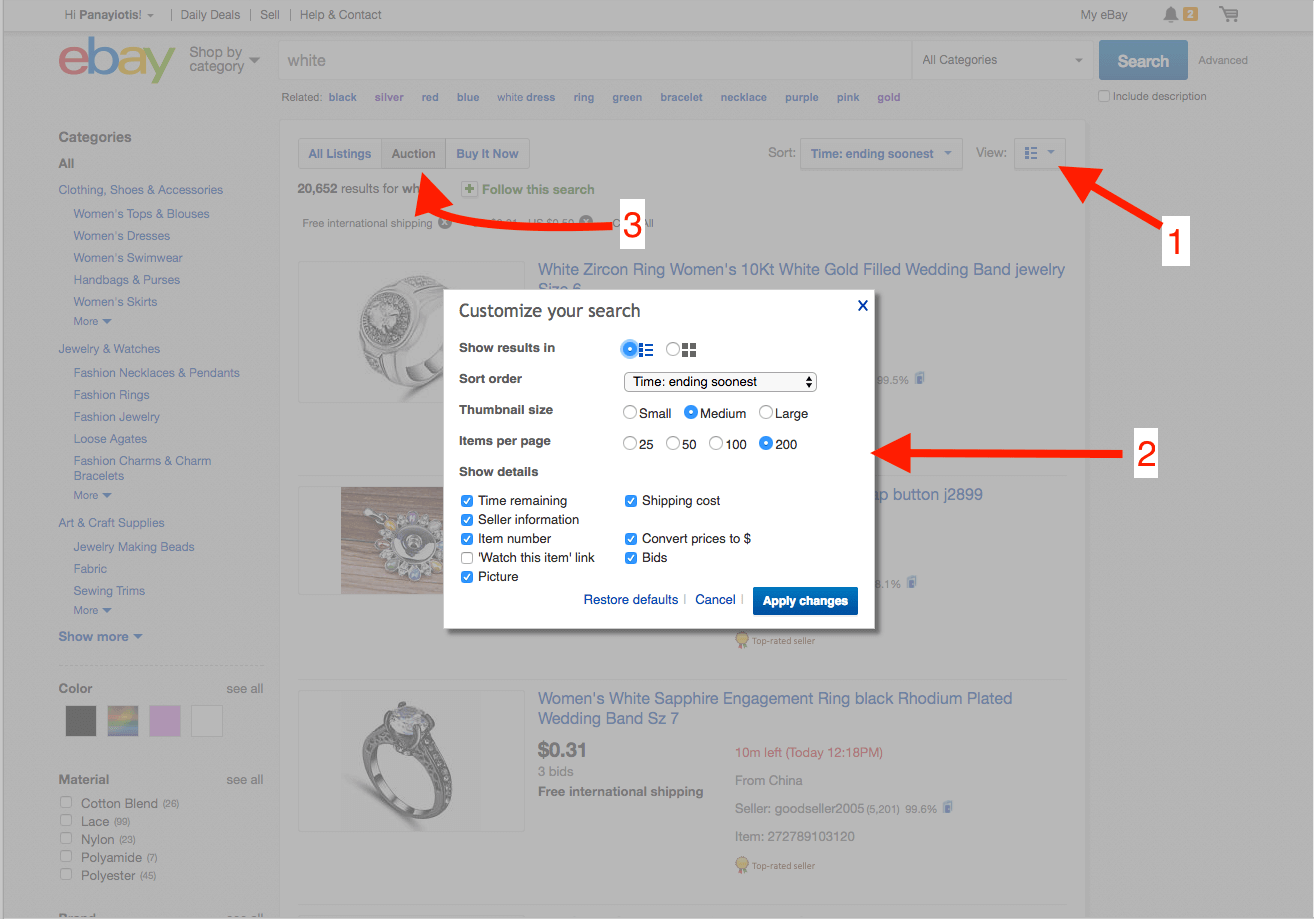Click feedback icon next to goodseller2005 99.6%
Screen dimensions: 1314x919
(x=947, y=807)
